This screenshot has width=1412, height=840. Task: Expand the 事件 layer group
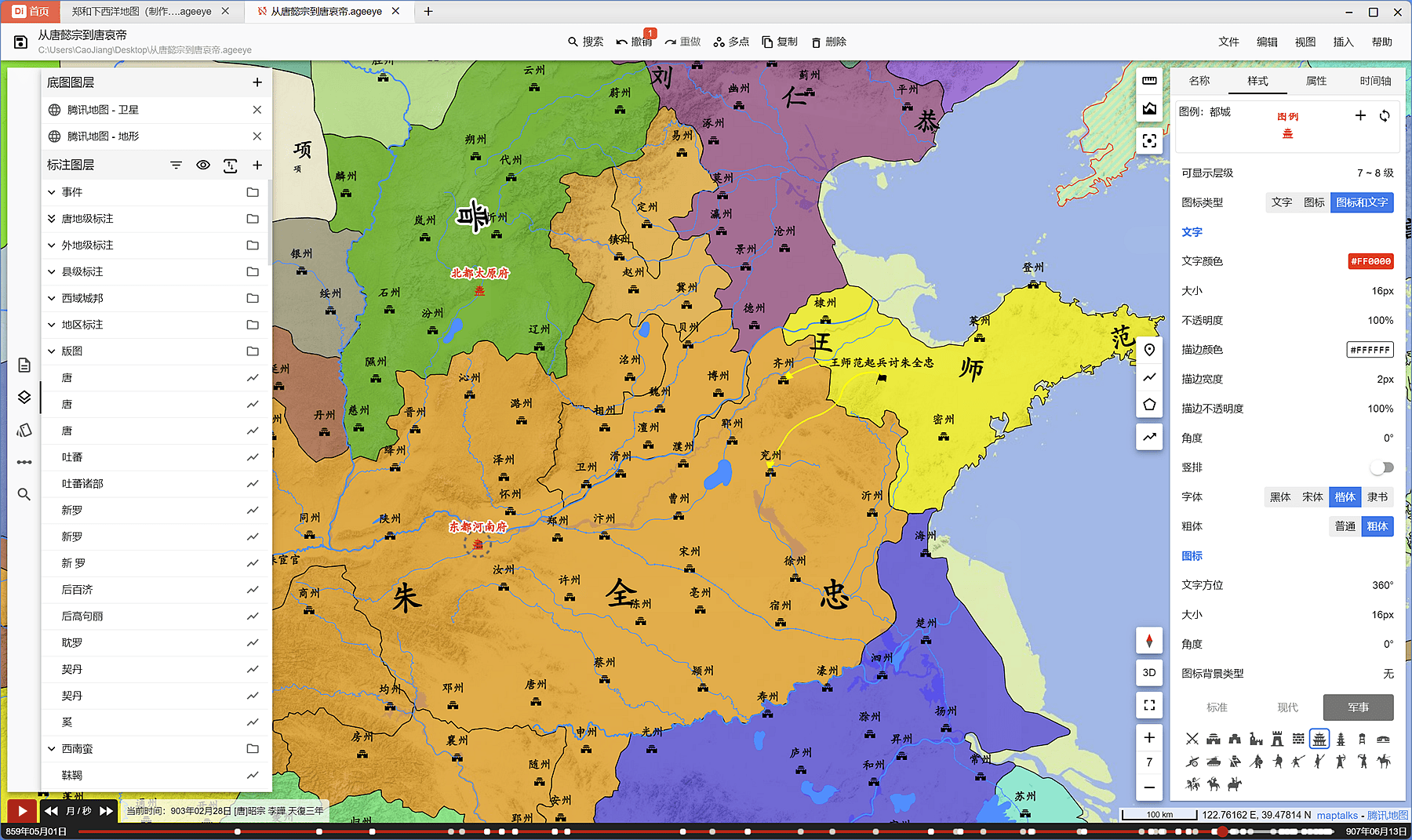tap(52, 192)
